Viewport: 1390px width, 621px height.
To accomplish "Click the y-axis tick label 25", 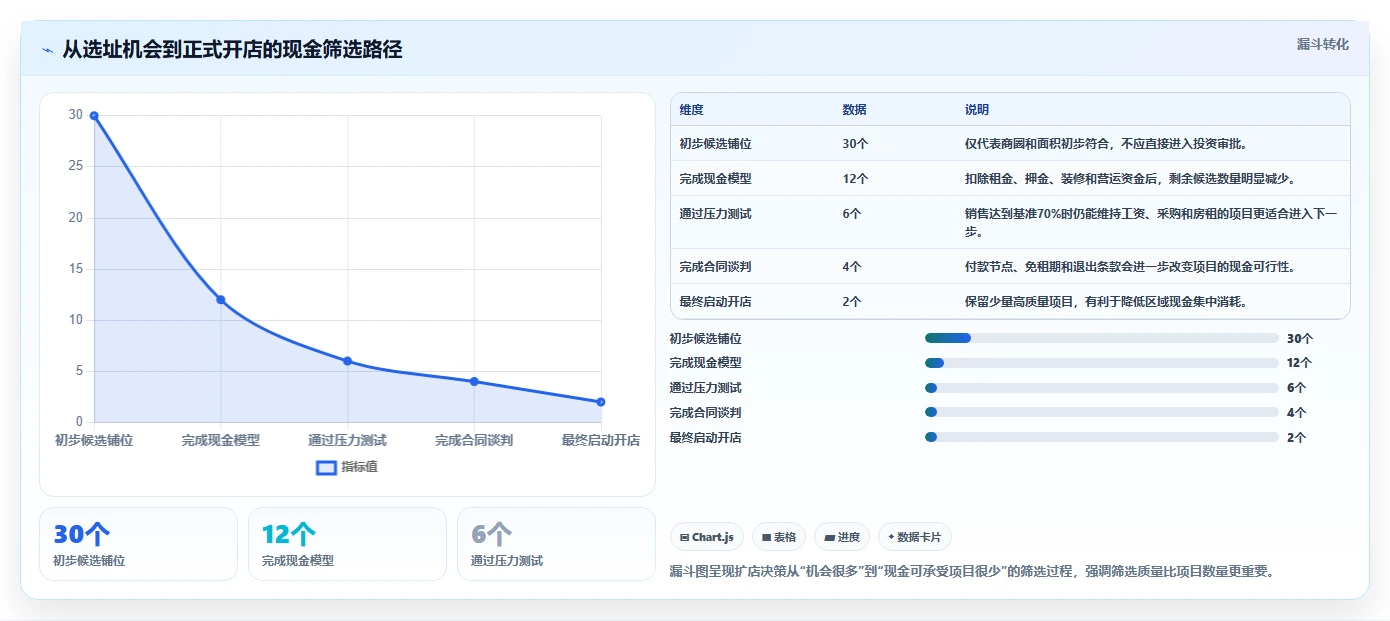I will pyautogui.click(x=76, y=166).
